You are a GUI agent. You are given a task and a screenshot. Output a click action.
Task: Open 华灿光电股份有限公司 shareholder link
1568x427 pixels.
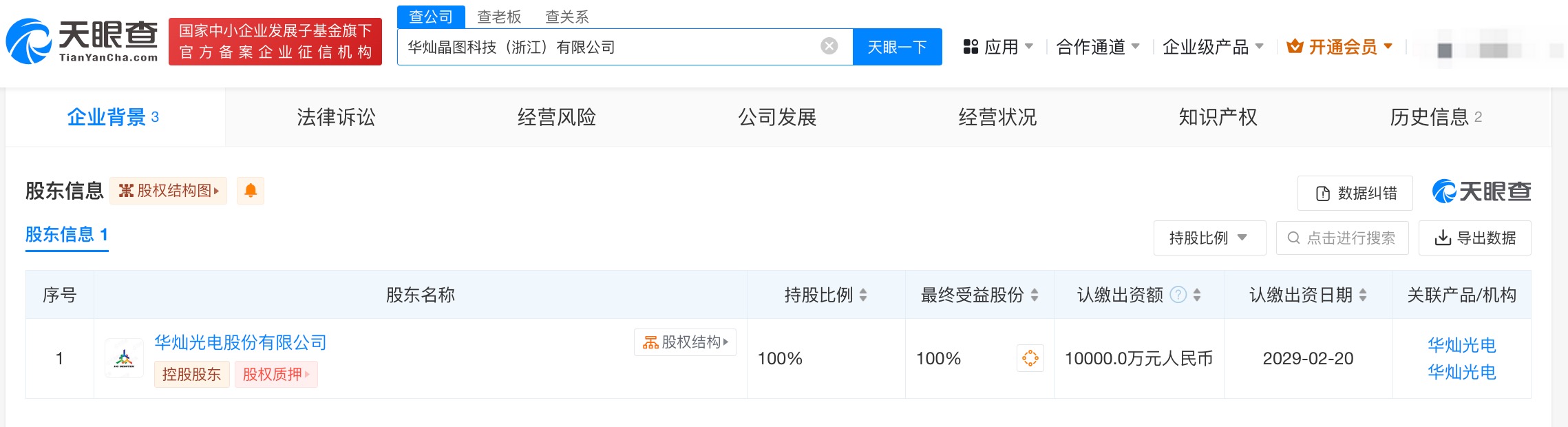[240, 342]
